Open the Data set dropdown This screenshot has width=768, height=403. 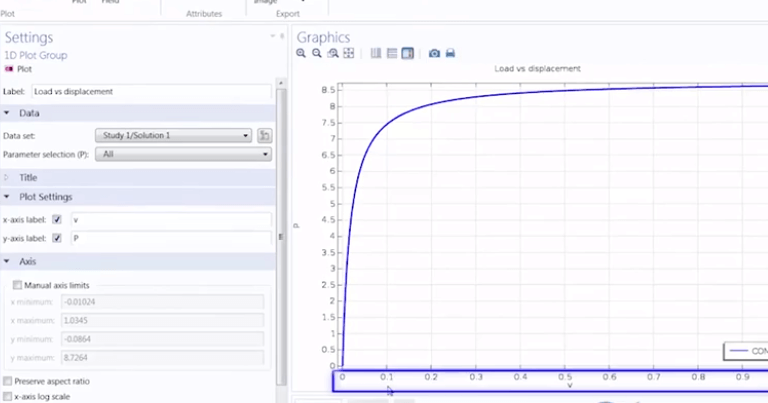pyautogui.click(x=172, y=135)
